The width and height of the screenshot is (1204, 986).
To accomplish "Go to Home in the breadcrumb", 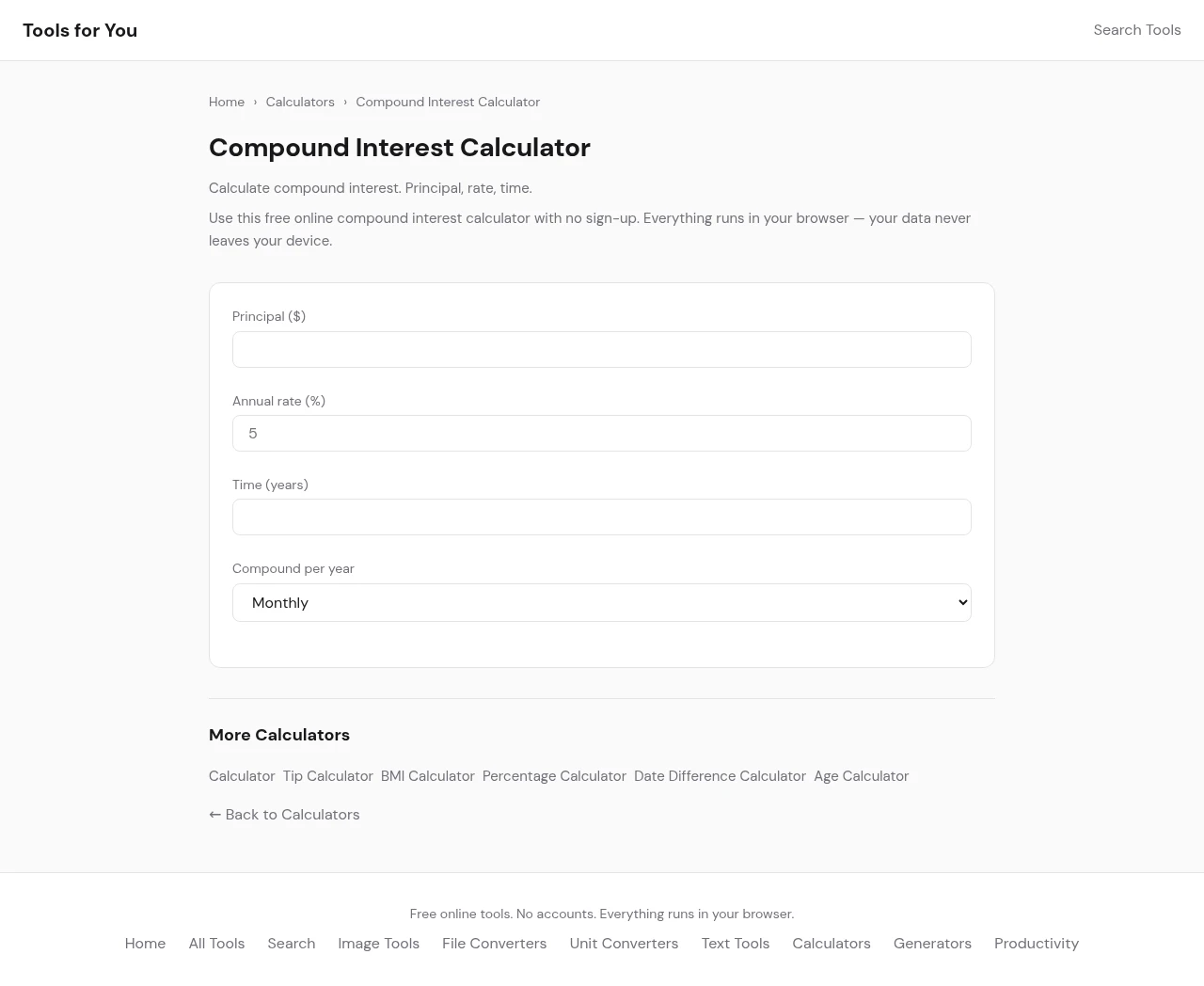I will coord(227,102).
